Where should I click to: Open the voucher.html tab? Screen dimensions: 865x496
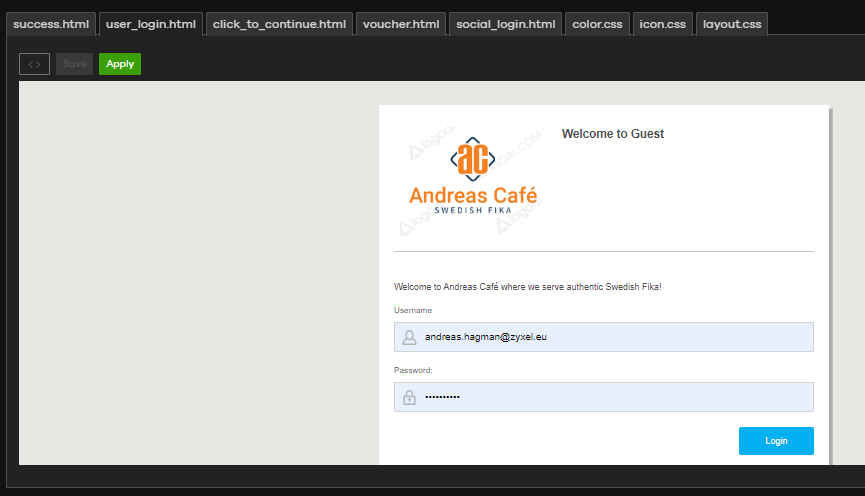(400, 24)
